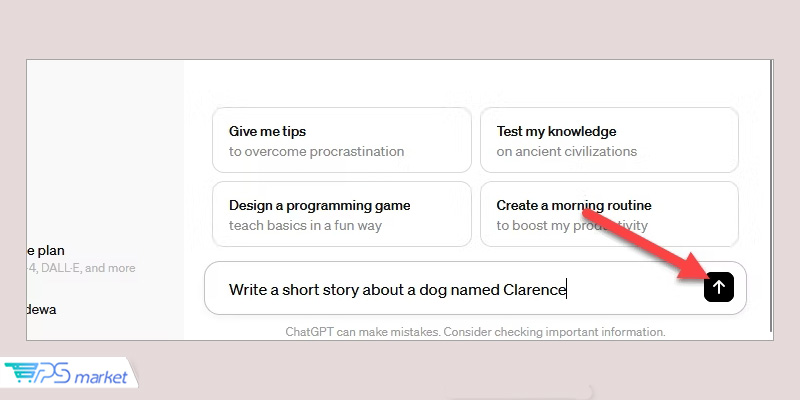
Task: Send the message with the black up-arrow button
Action: [718, 287]
